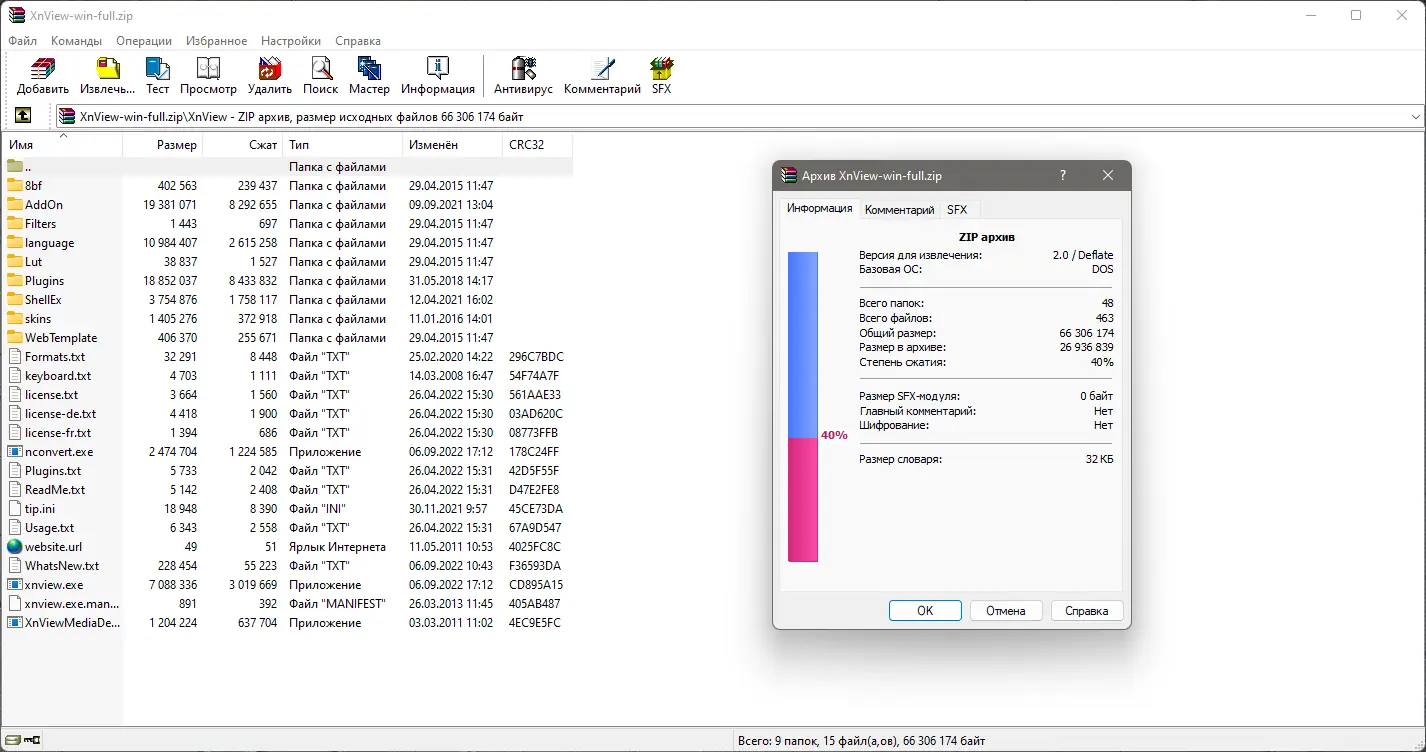Click the Удалить (Delete) toolbar icon

coord(269,68)
